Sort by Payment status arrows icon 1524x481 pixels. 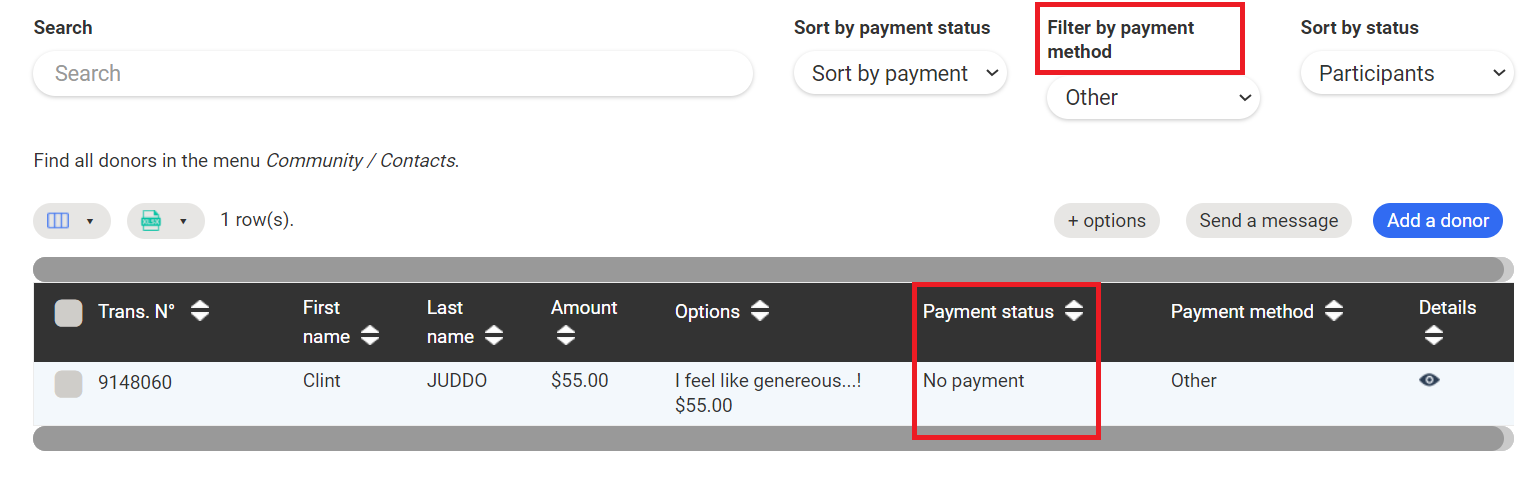point(1074,311)
